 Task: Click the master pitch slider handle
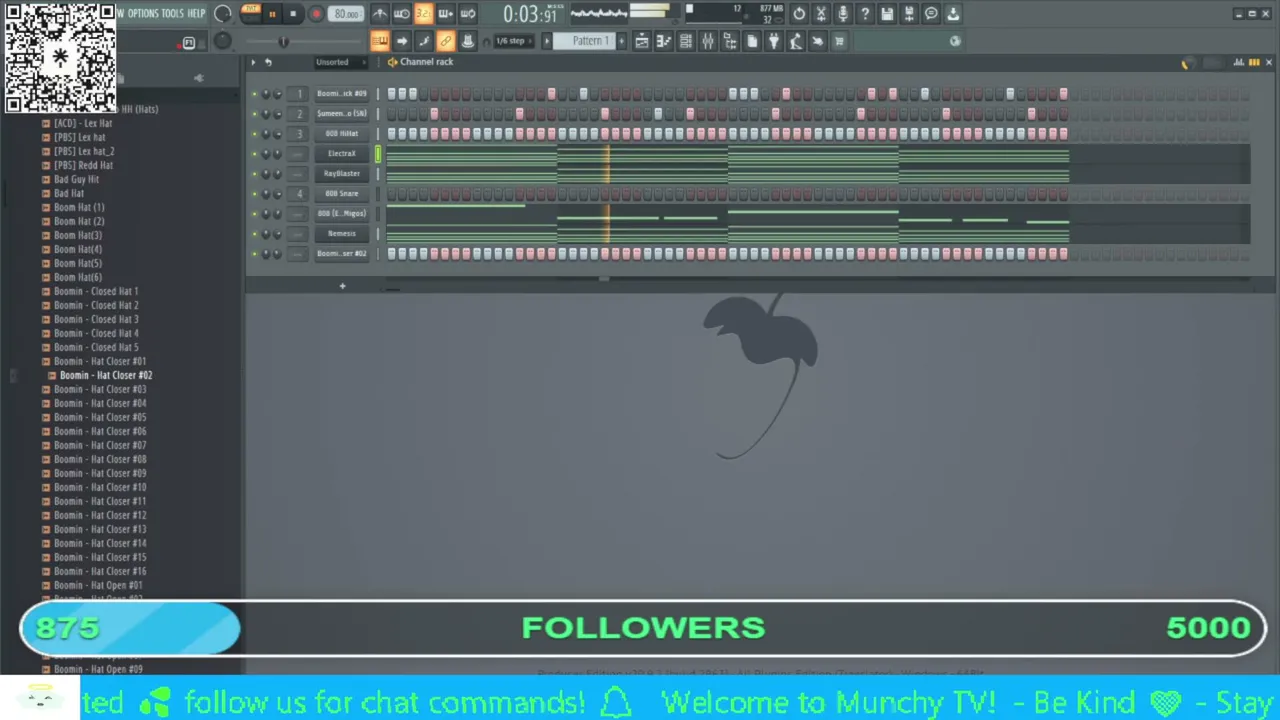pos(283,41)
